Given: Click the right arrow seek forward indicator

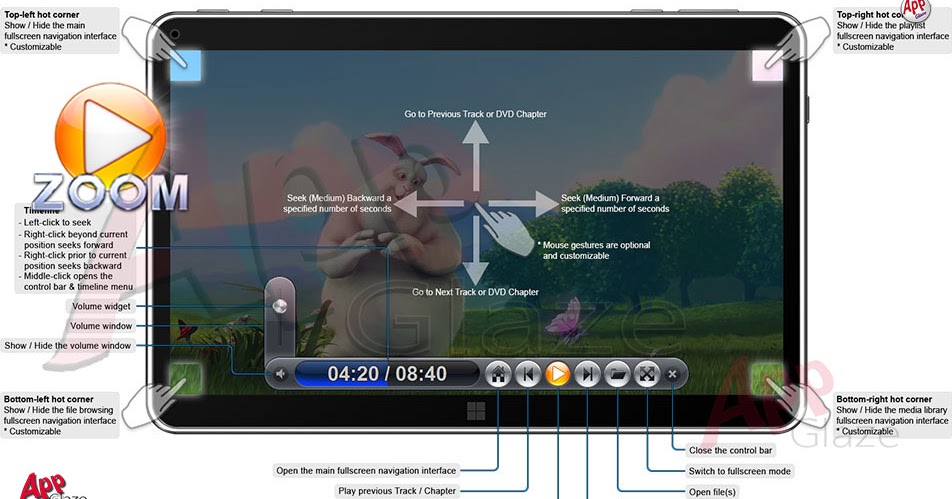Looking at the screenshot, I should pos(523,204).
